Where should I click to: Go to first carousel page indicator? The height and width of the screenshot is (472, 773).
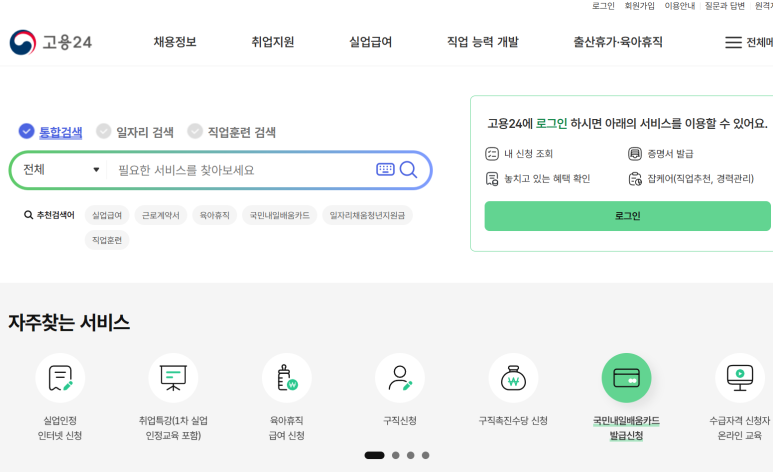click(x=374, y=455)
